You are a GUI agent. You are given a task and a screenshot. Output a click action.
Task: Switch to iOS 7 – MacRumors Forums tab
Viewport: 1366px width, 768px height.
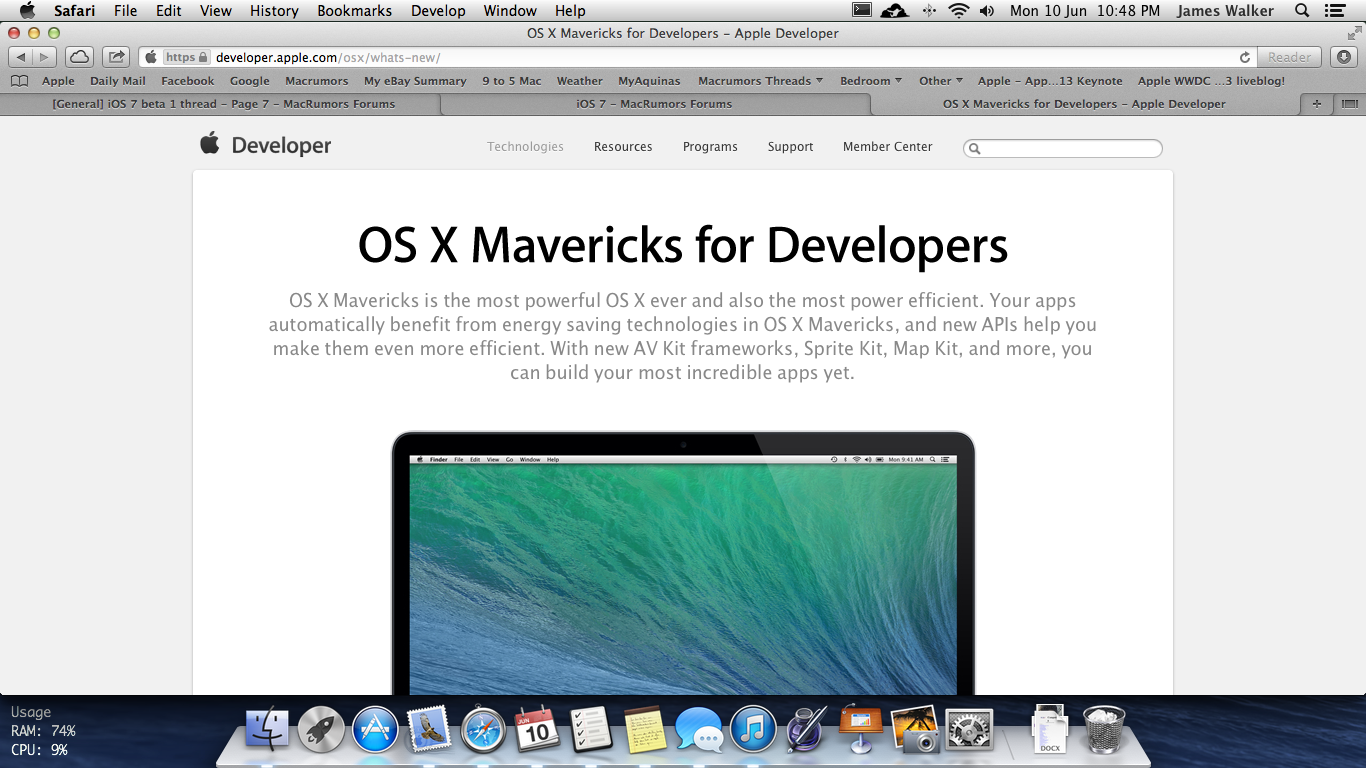coord(655,104)
